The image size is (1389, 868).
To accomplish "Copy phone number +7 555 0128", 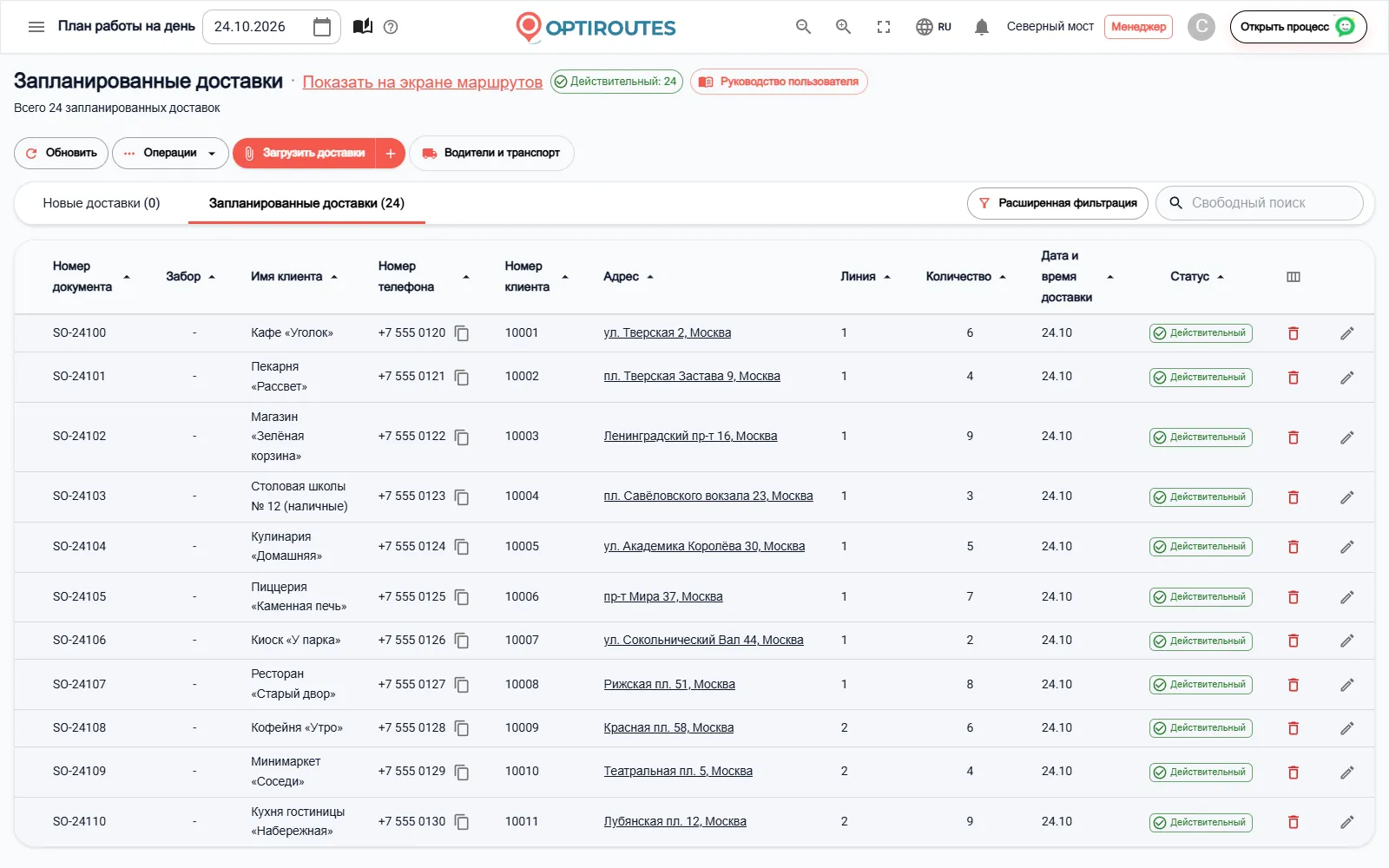I will pyautogui.click(x=462, y=728).
